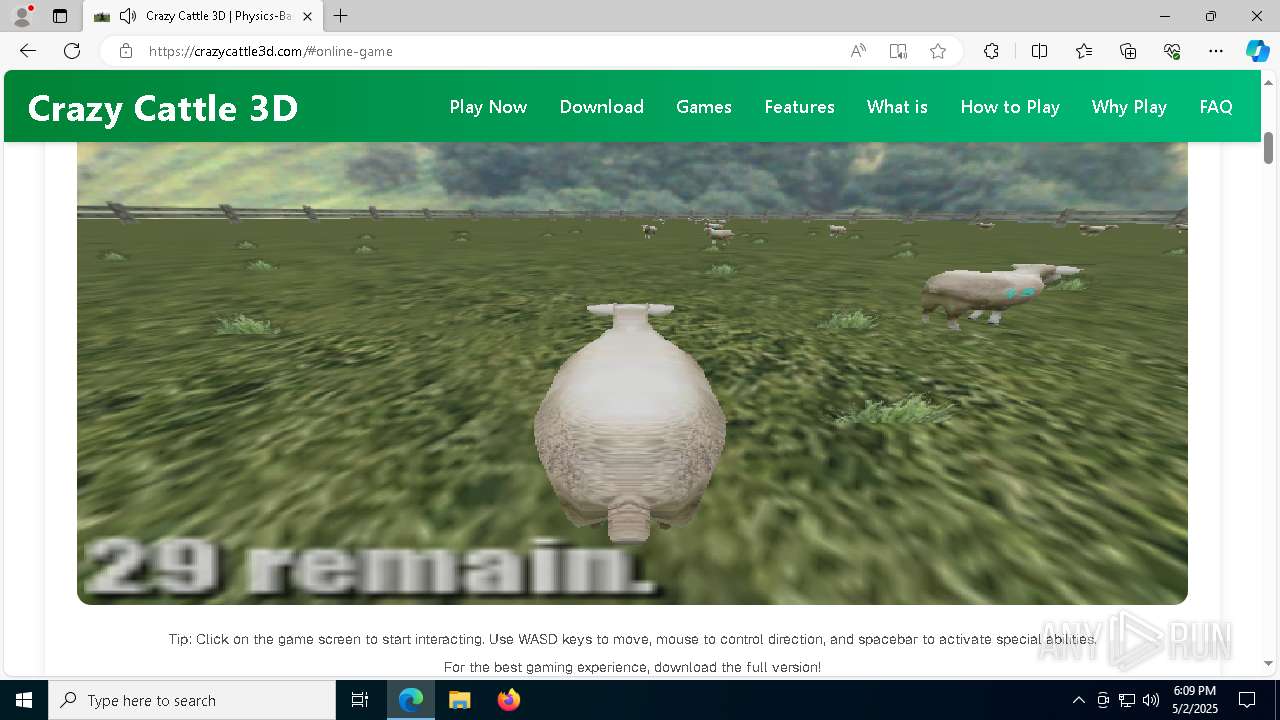The height and width of the screenshot is (720, 1280).
Task: Click scrollbar up arrow
Action: (1268, 81)
